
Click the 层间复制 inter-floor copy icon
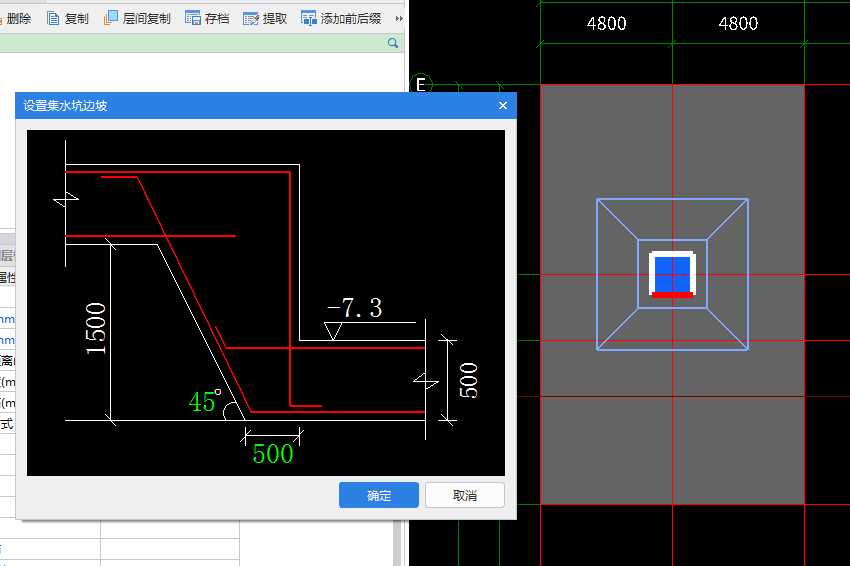pyautogui.click(x=111, y=18)
